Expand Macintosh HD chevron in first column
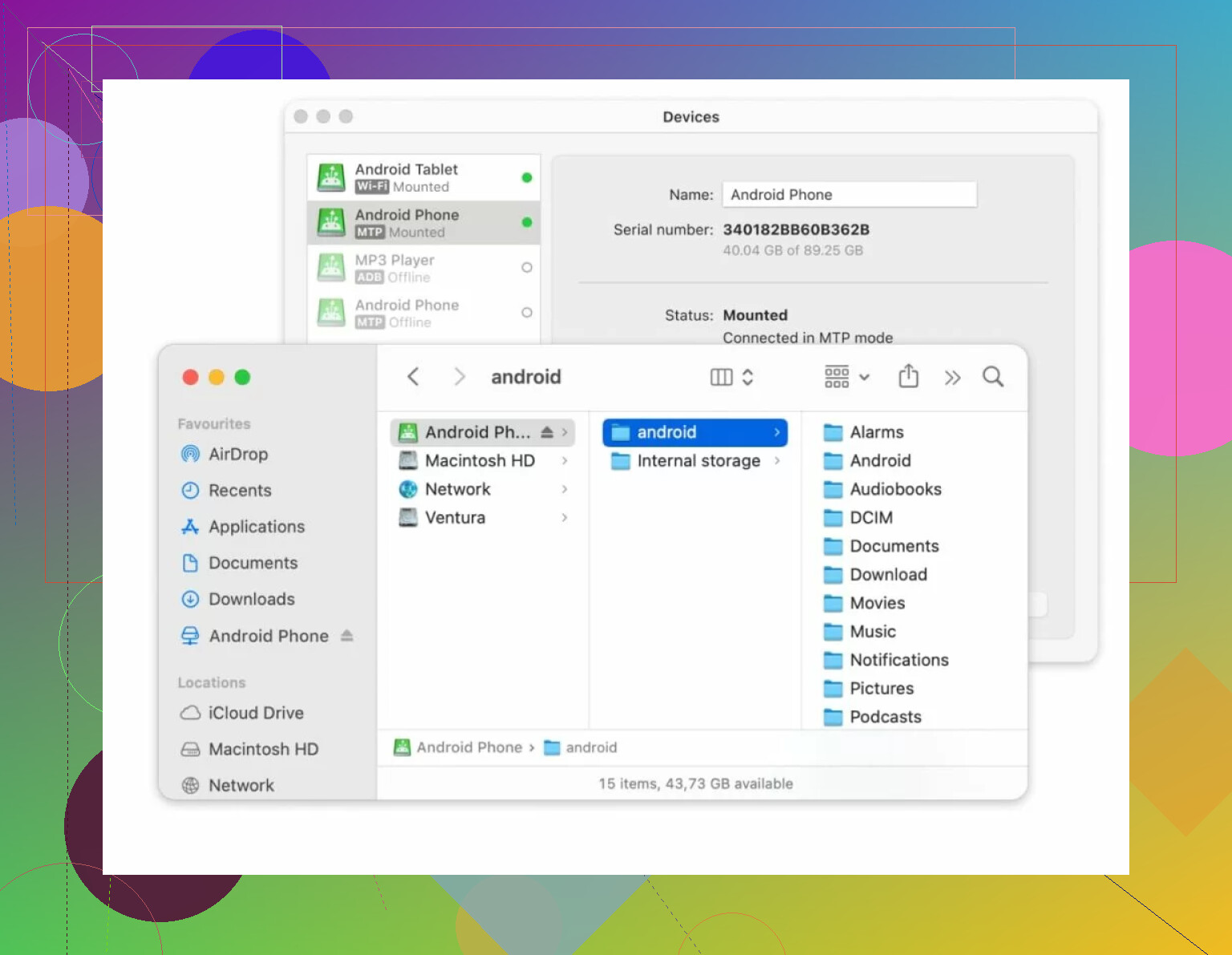The height and width of the screenshot is (955, 1232). tap(565, 461)
